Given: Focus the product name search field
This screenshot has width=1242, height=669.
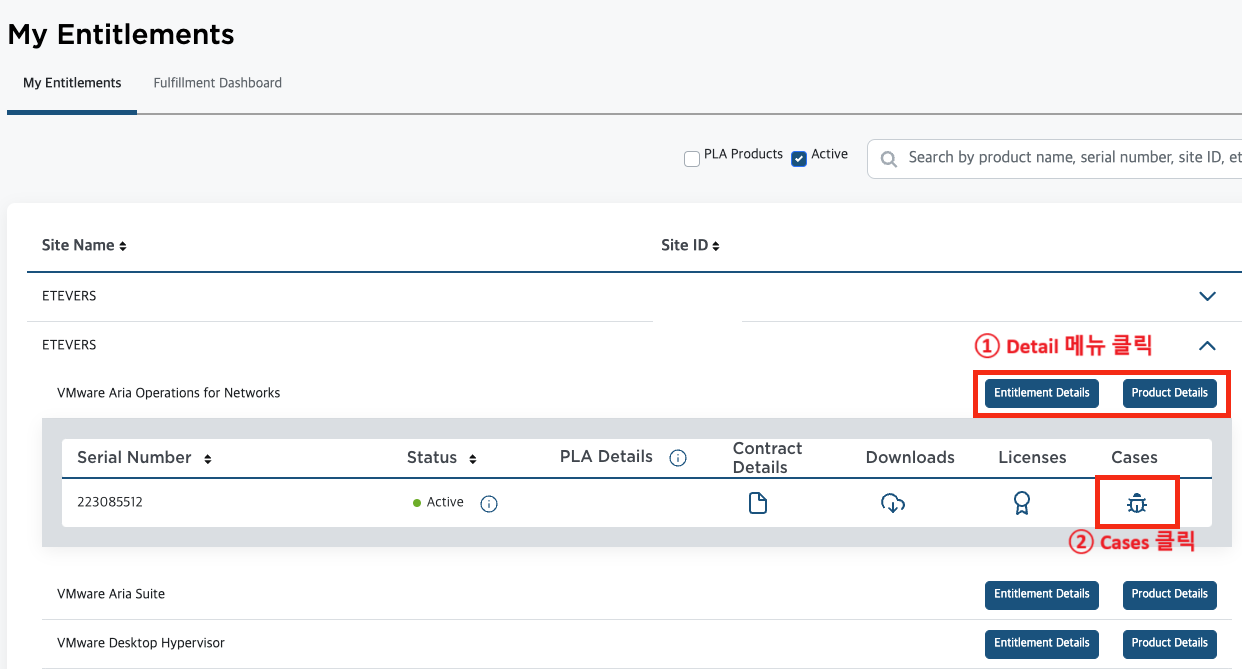Looking at the screenshot, I should (x=1070, y=158).
